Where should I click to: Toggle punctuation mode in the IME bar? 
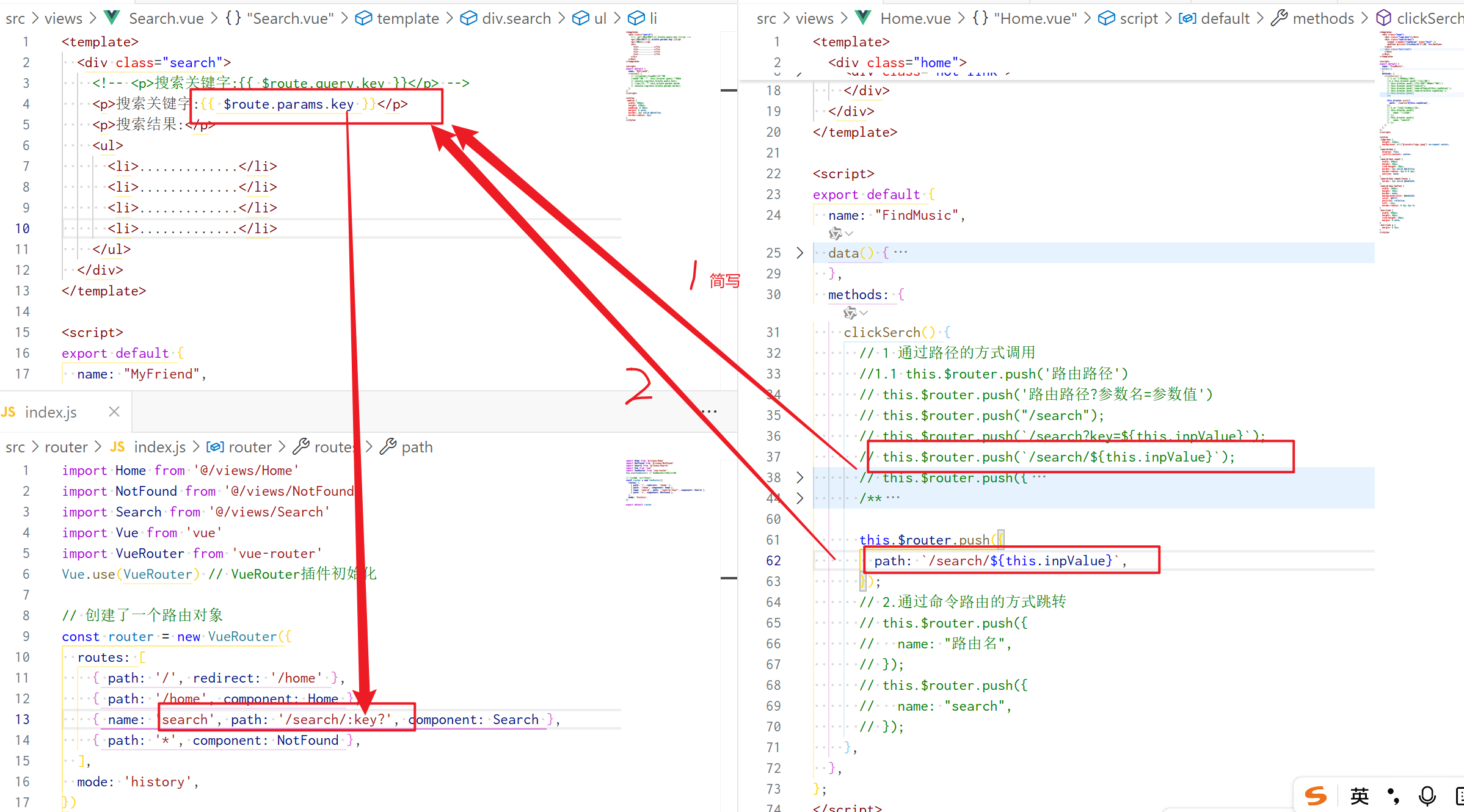point(1393,796)
